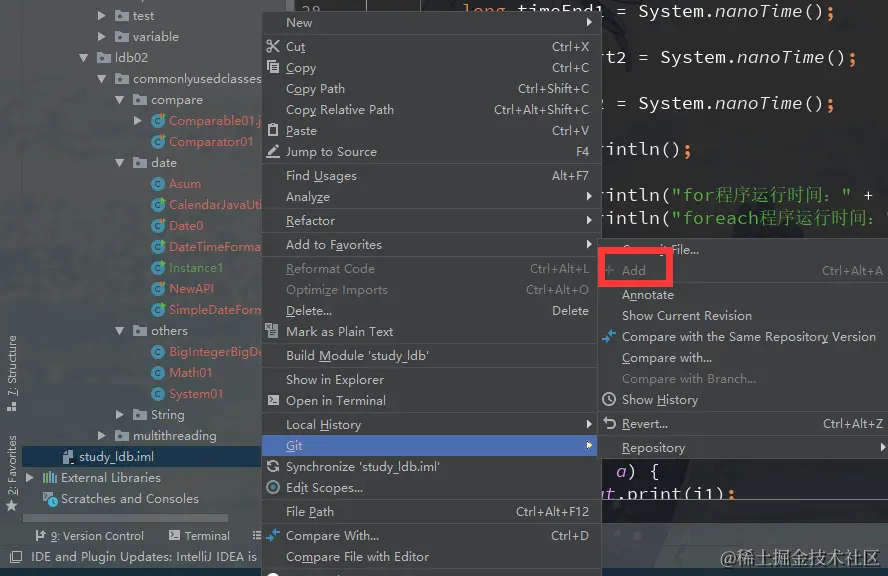Select Build Module 'study_ldb'
The width and height of the screenshot is (888, 576).
click(430, 355)
